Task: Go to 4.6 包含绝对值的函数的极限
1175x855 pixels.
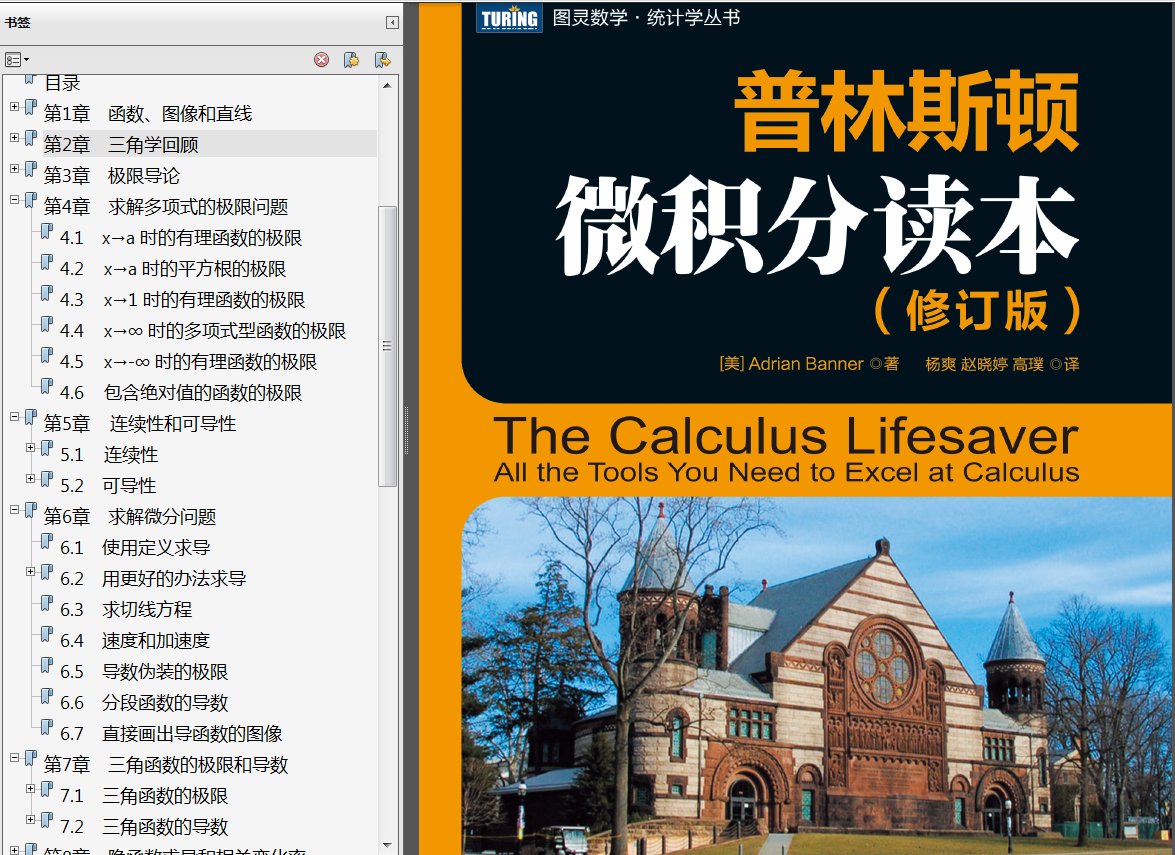Action: tap(181, 393)
